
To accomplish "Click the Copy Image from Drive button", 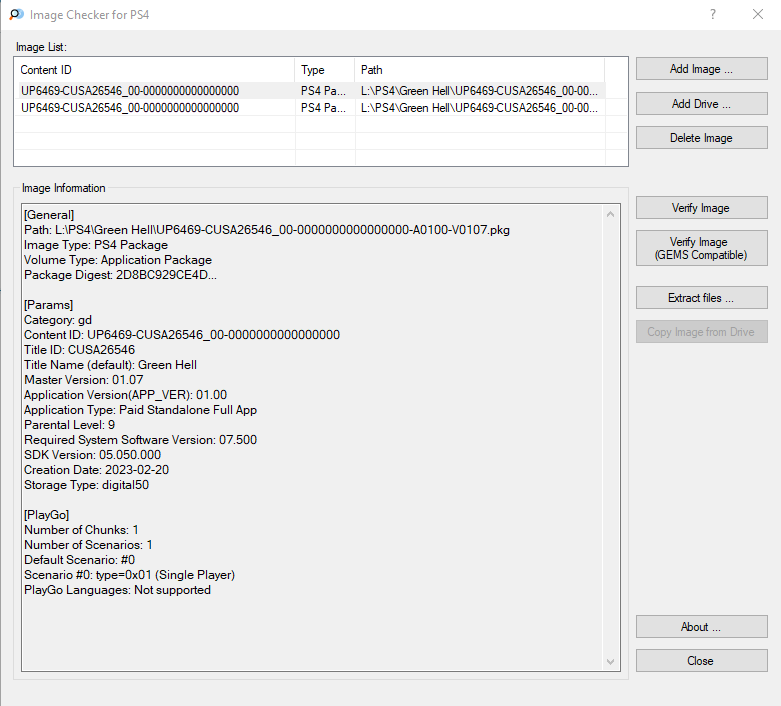I will coord(701,332).
